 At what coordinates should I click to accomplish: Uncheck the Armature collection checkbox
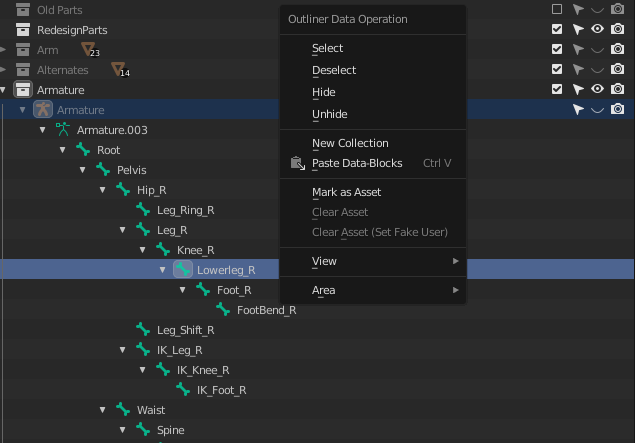pyautogui.click(x=557, y=89)
